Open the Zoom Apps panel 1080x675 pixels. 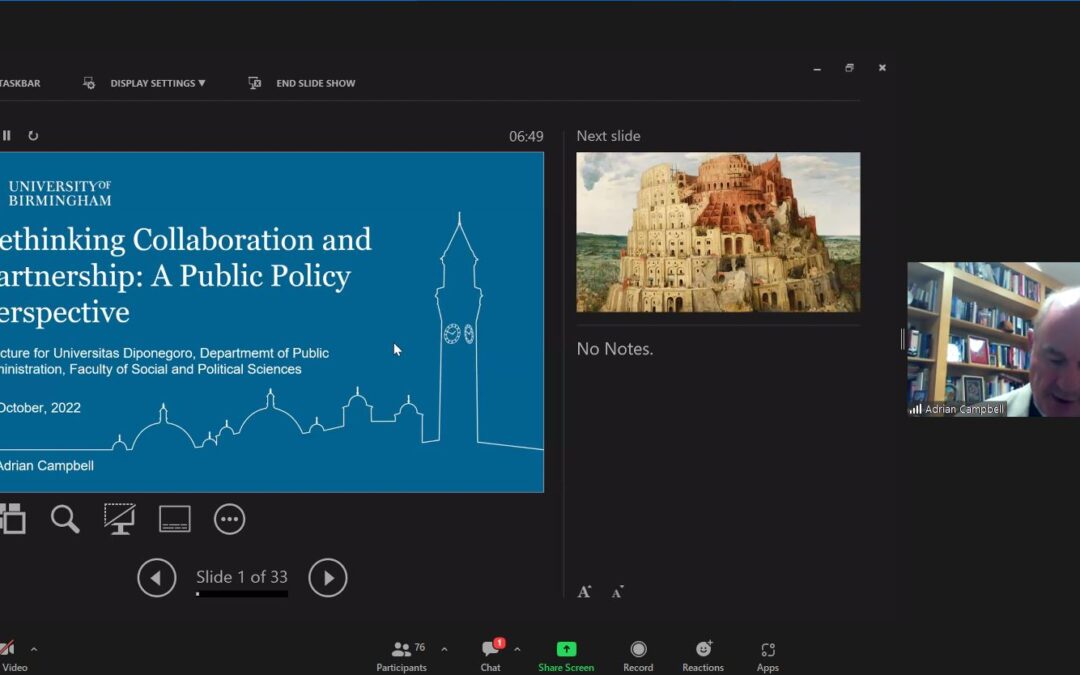(x=768, y=656)
